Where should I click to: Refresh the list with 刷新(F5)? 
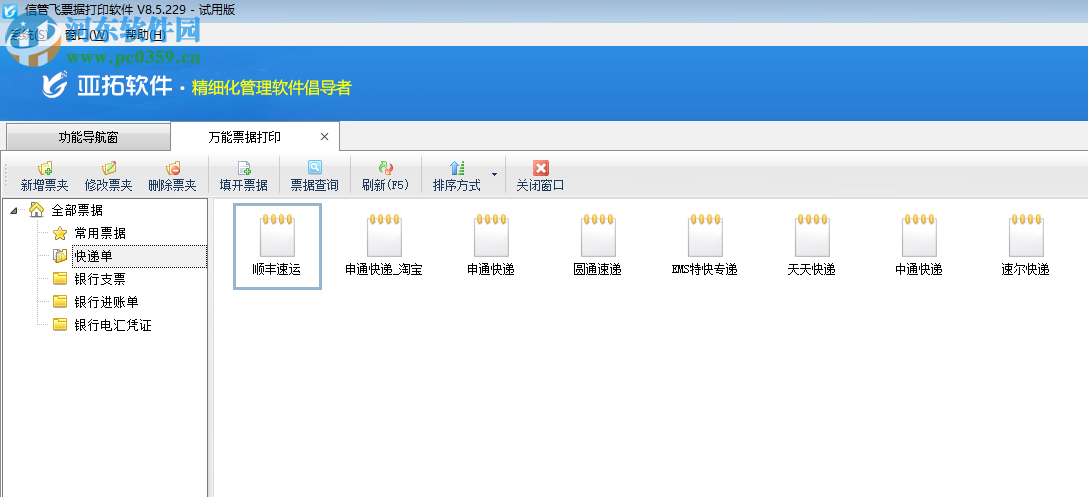point(386,176)
